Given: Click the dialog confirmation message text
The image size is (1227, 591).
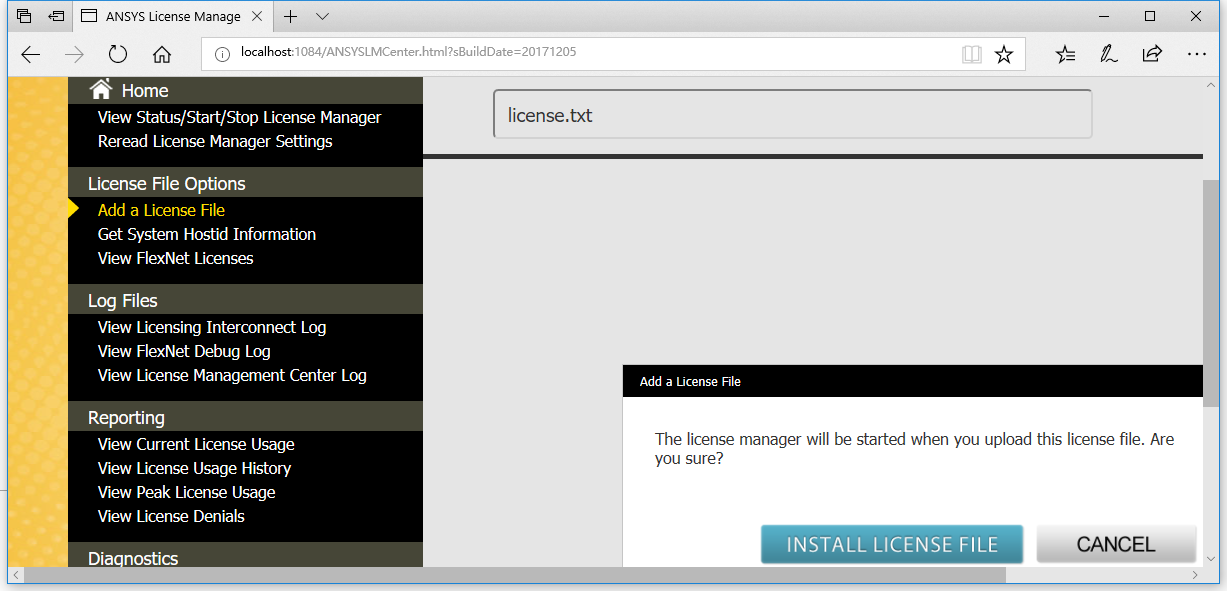Looking at the screenshot, I should 914,449.
